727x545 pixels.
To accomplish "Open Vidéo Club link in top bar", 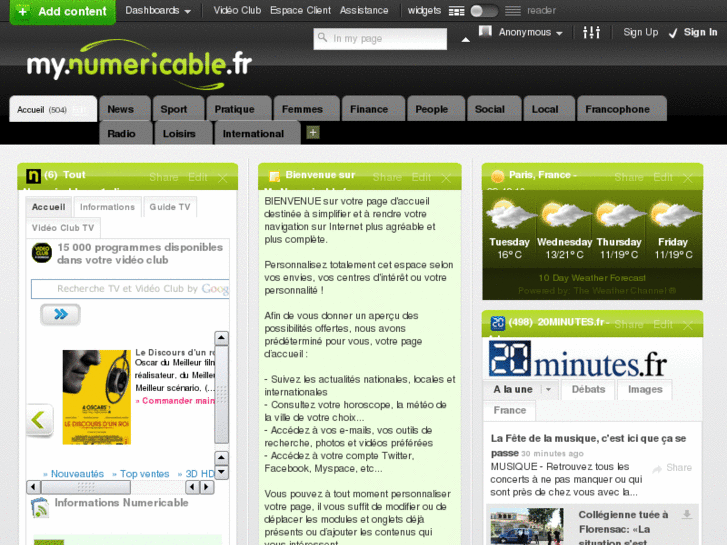I will [237, 10].
